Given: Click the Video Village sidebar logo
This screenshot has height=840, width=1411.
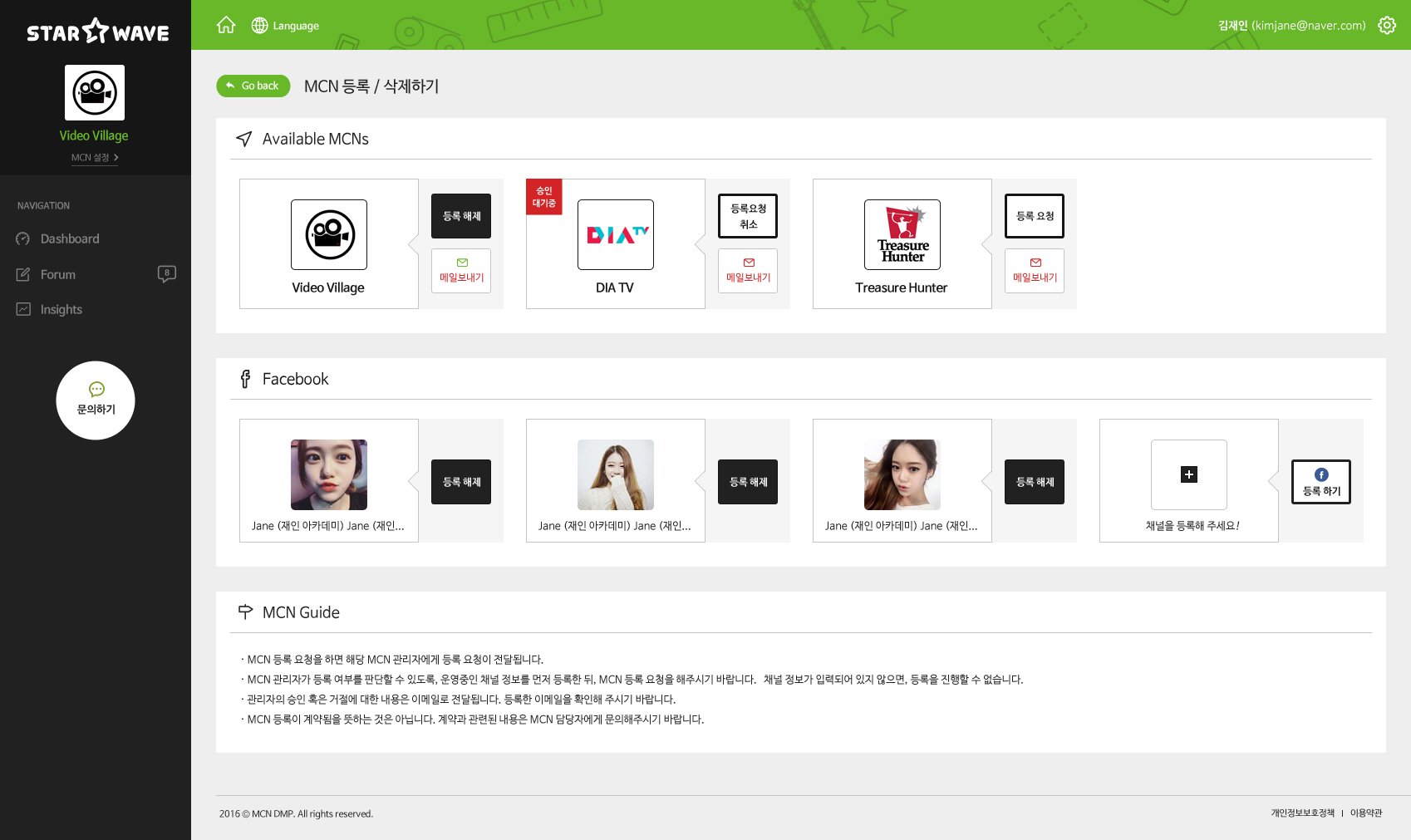Looking at the screenshot, I should click(x=95, y=93).
